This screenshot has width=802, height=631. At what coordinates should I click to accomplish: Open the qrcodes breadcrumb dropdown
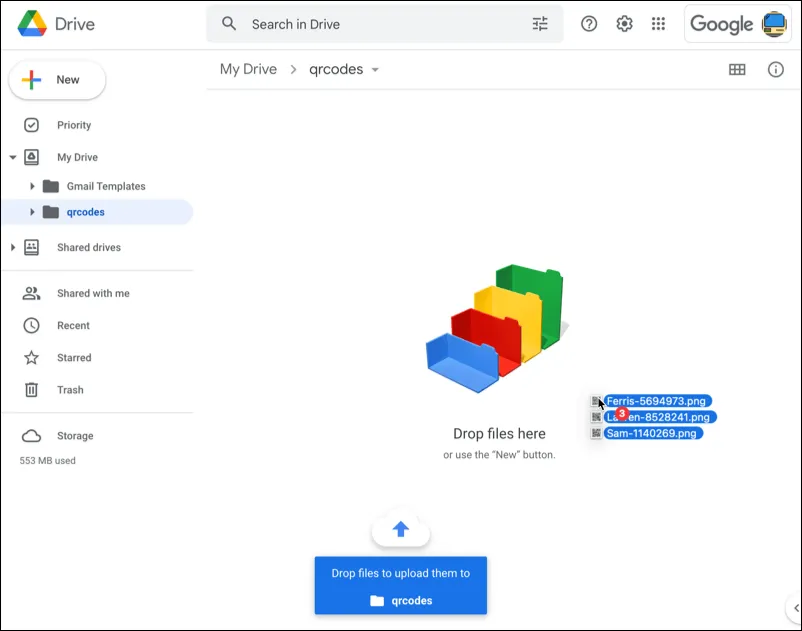(375, 70)
